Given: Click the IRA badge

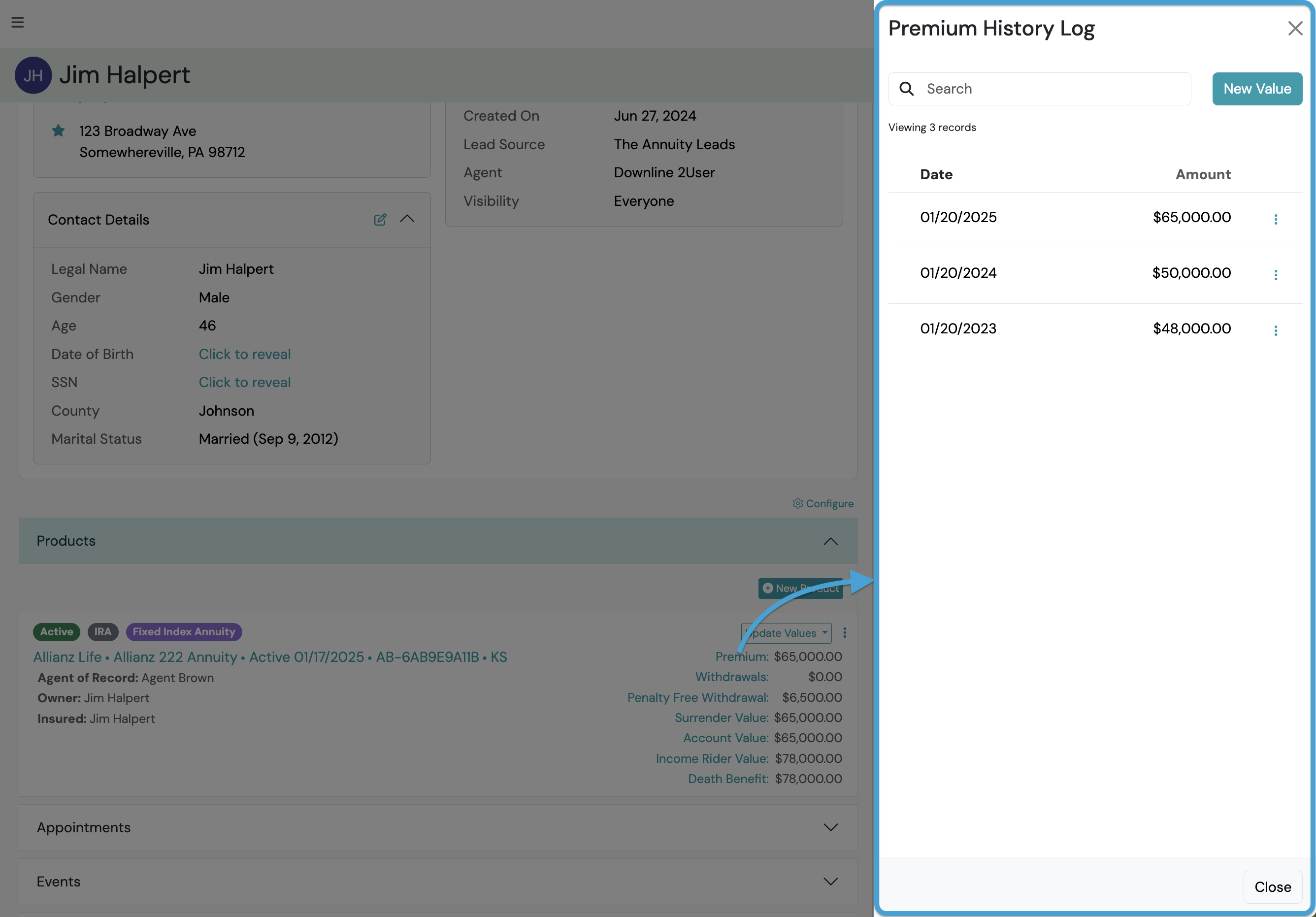Looking at the screenshot, I should [102, 631].
